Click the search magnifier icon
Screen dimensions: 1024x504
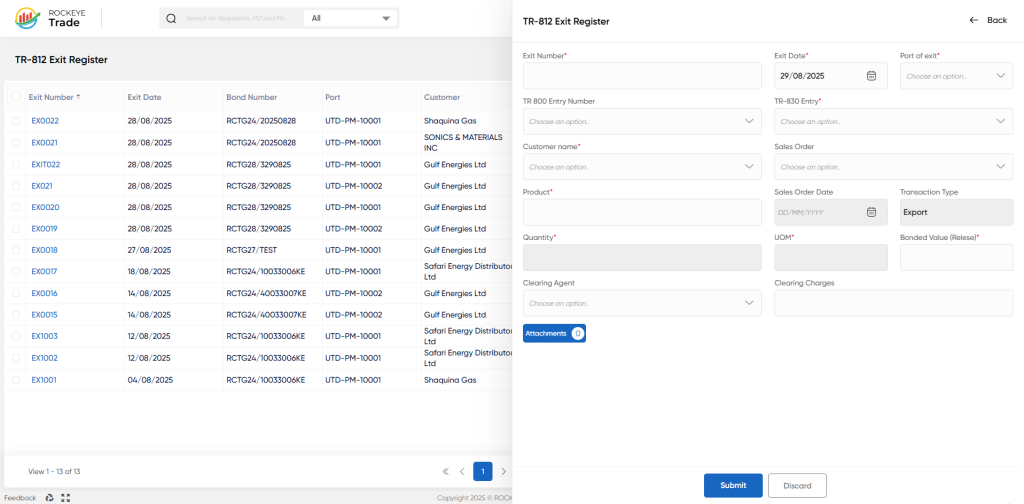click(171, 18)
